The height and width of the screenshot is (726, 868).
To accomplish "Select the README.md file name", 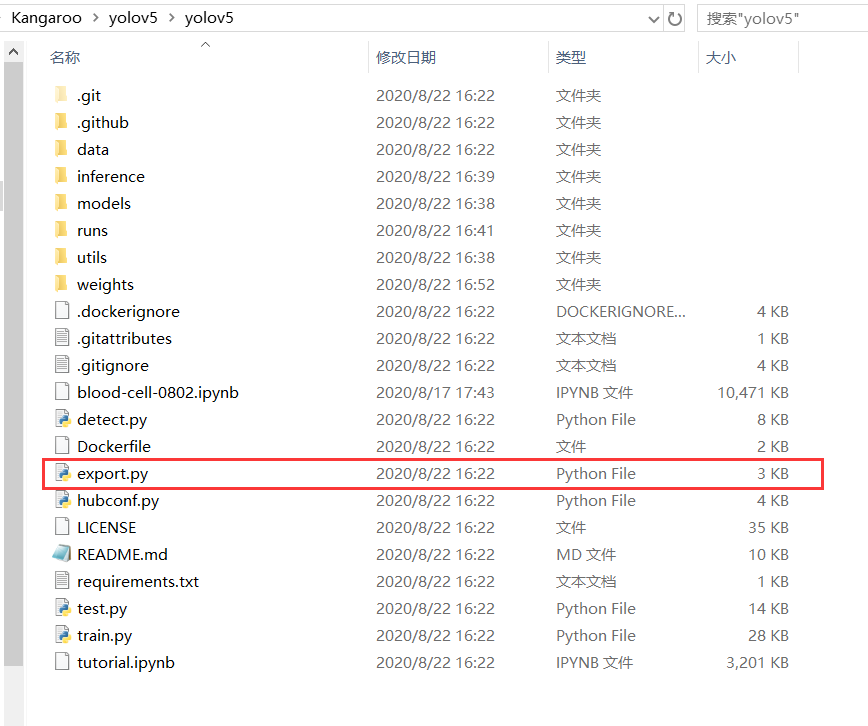I will pyautogui.click(x=122, y=554).
